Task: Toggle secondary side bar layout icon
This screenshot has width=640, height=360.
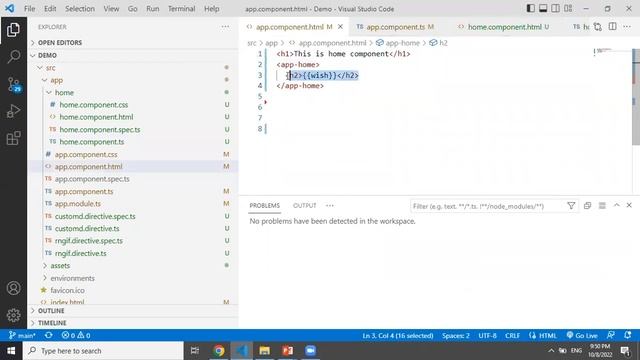Action: (x=556, y=9)
